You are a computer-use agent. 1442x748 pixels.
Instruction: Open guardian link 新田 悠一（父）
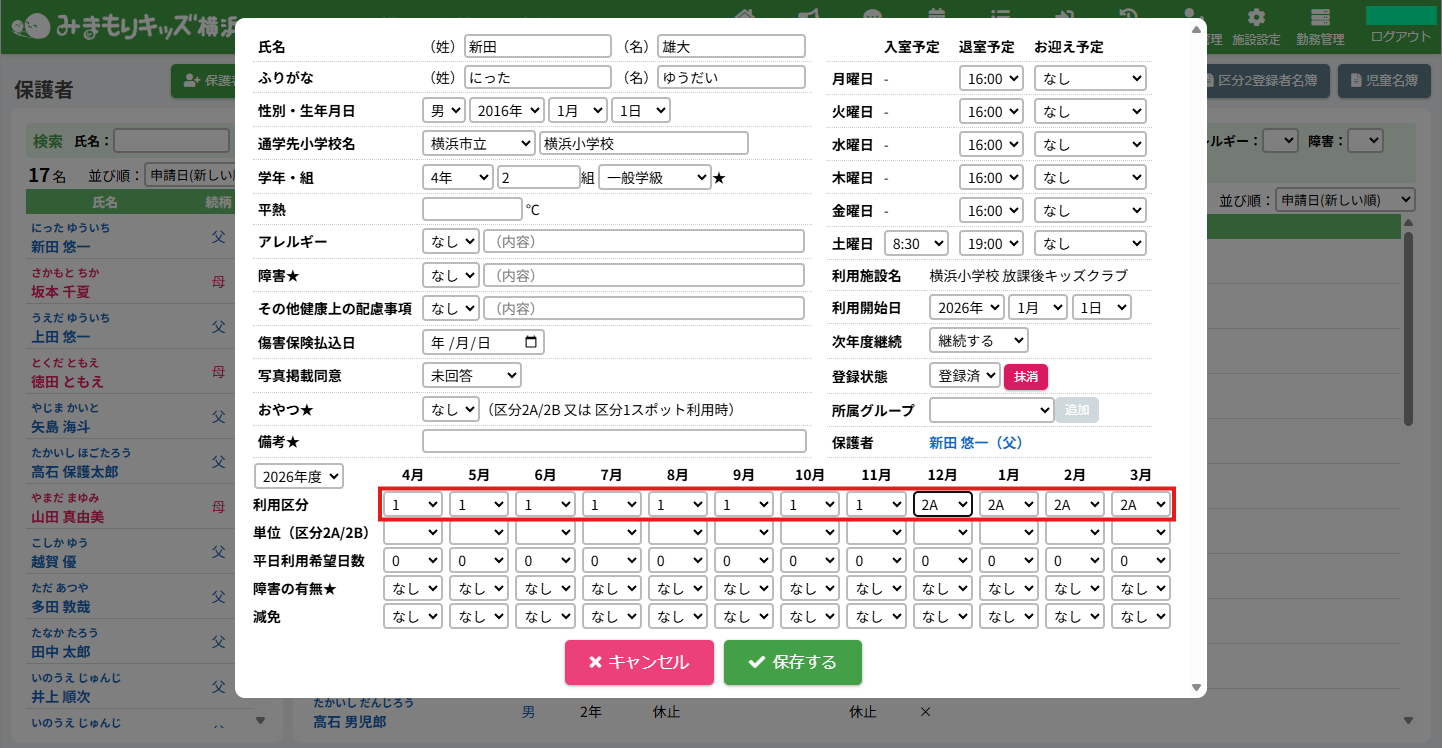click(x=975, y=442)
